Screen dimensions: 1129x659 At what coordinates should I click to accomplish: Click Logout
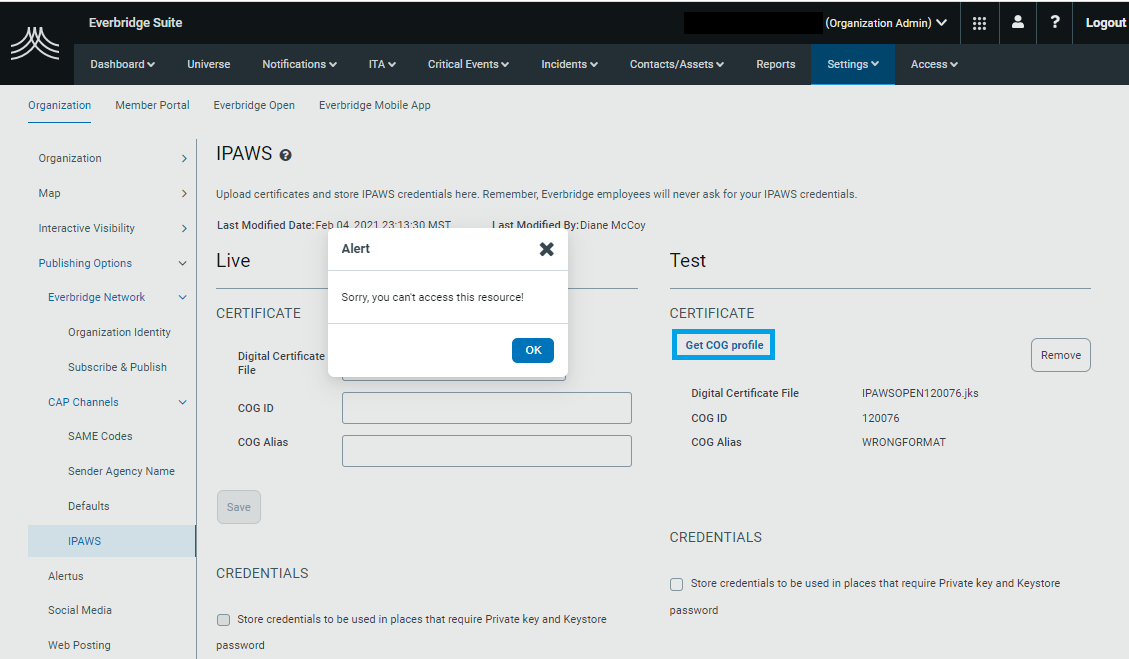[x=1105, y=23]
